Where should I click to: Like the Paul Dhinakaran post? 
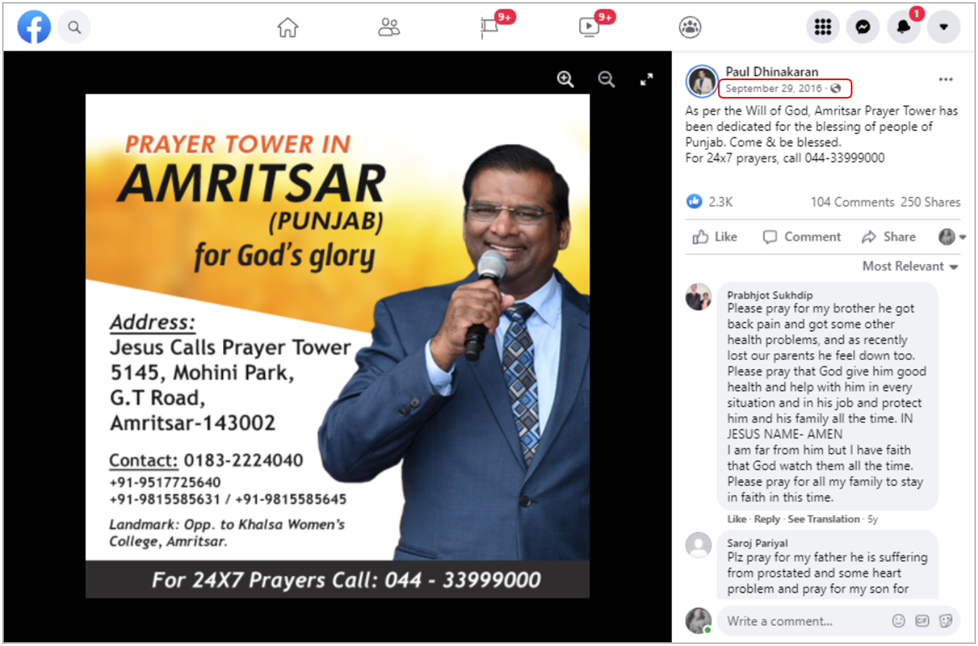click(x=715, y=237)
